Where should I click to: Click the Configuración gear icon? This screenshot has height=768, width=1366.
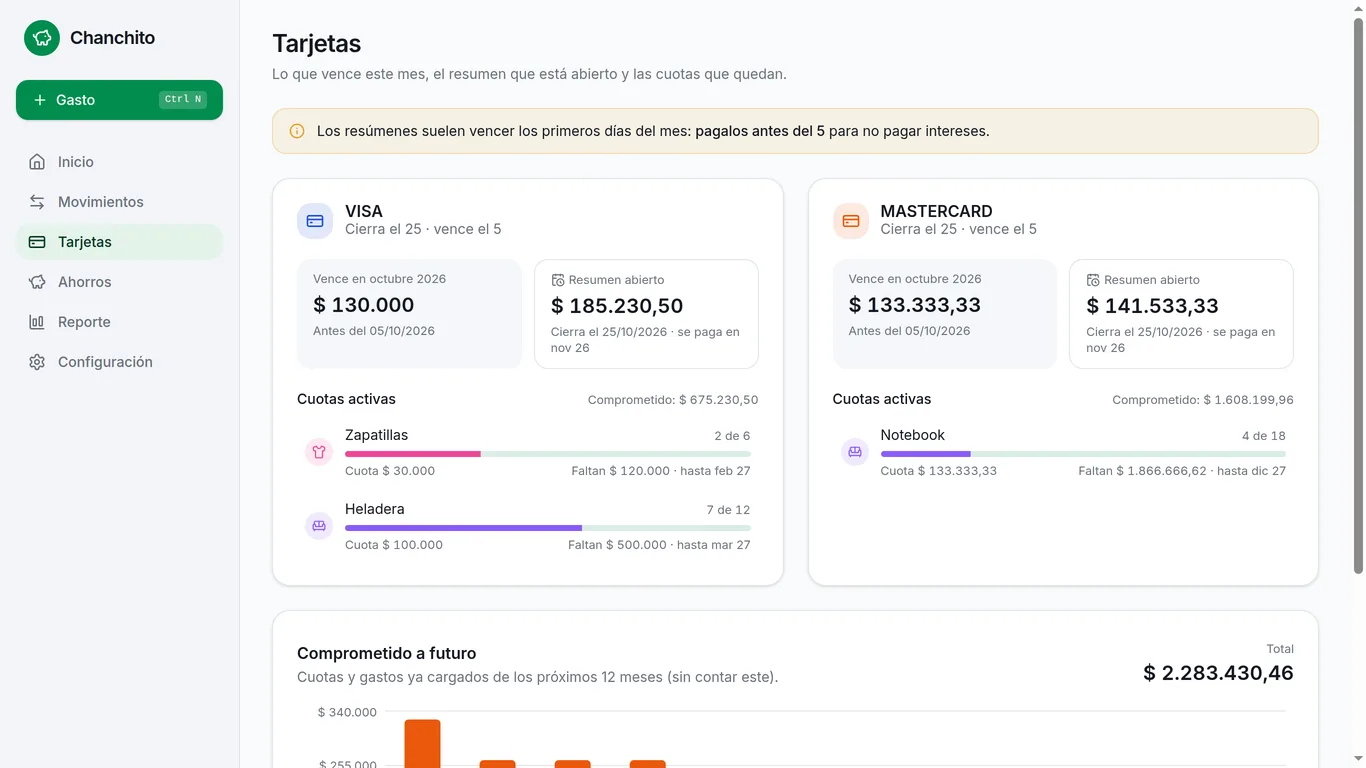tap(37, 362)
